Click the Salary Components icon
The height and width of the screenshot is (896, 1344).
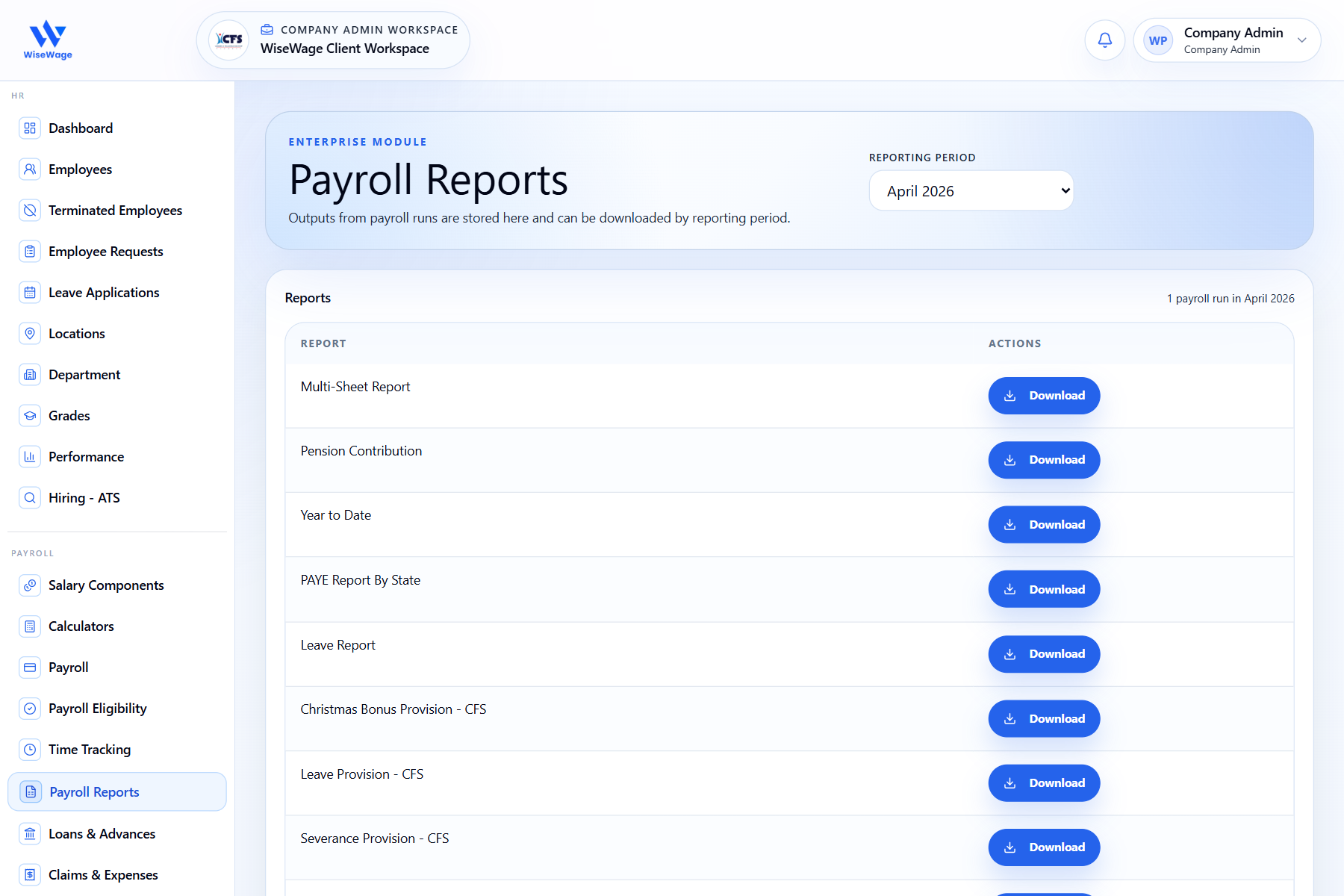[x=30, y=585]
